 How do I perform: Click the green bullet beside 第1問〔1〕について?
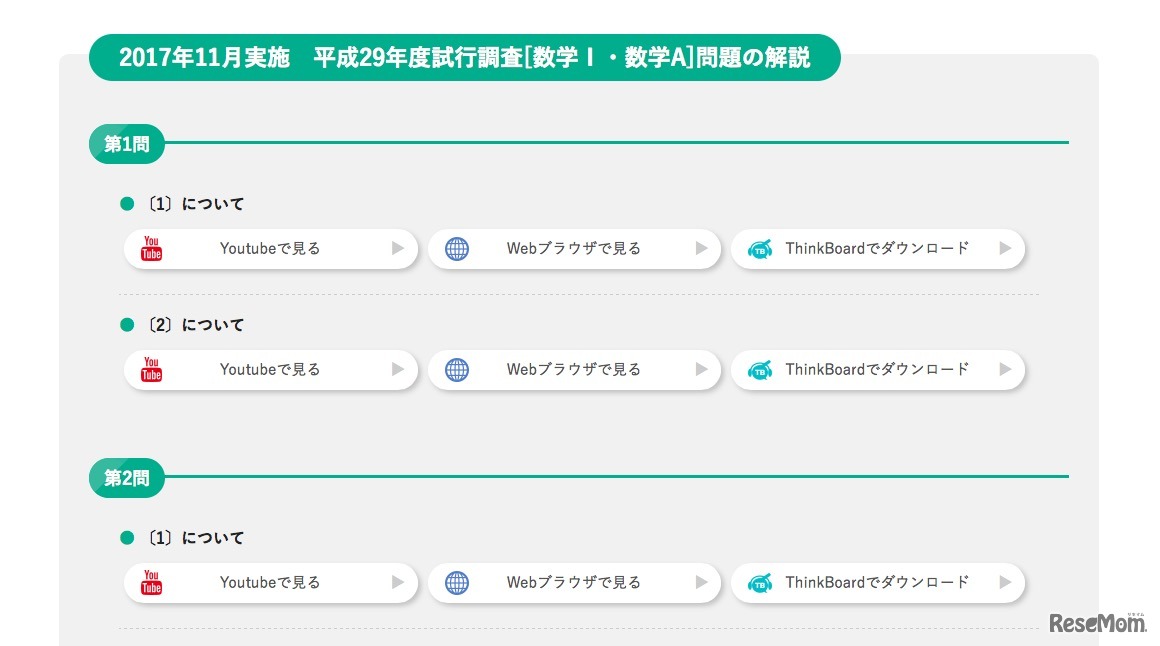click(x=126, y=203)
